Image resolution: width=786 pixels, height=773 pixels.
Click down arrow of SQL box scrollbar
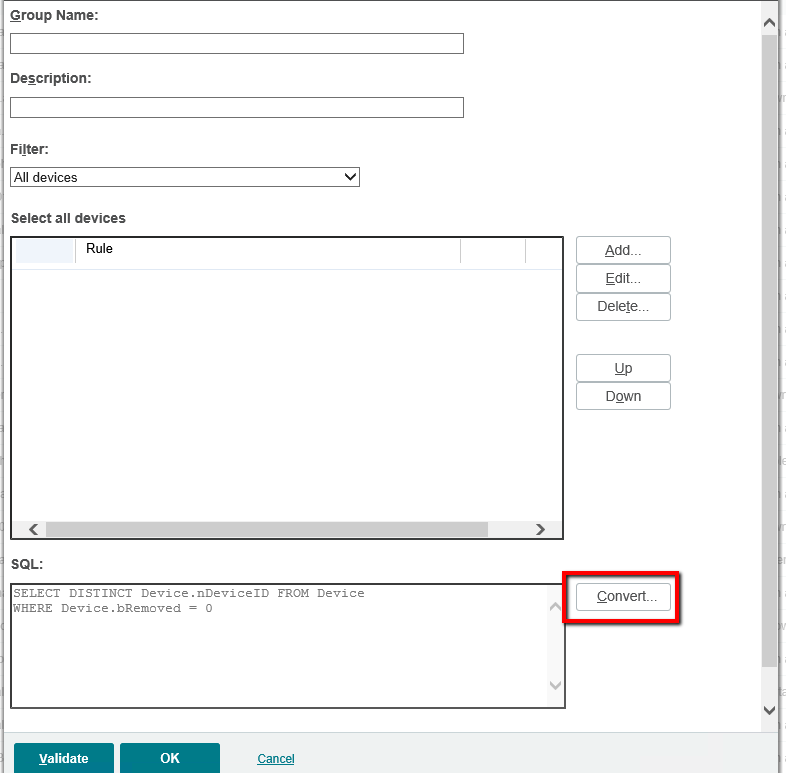(555, 685)
